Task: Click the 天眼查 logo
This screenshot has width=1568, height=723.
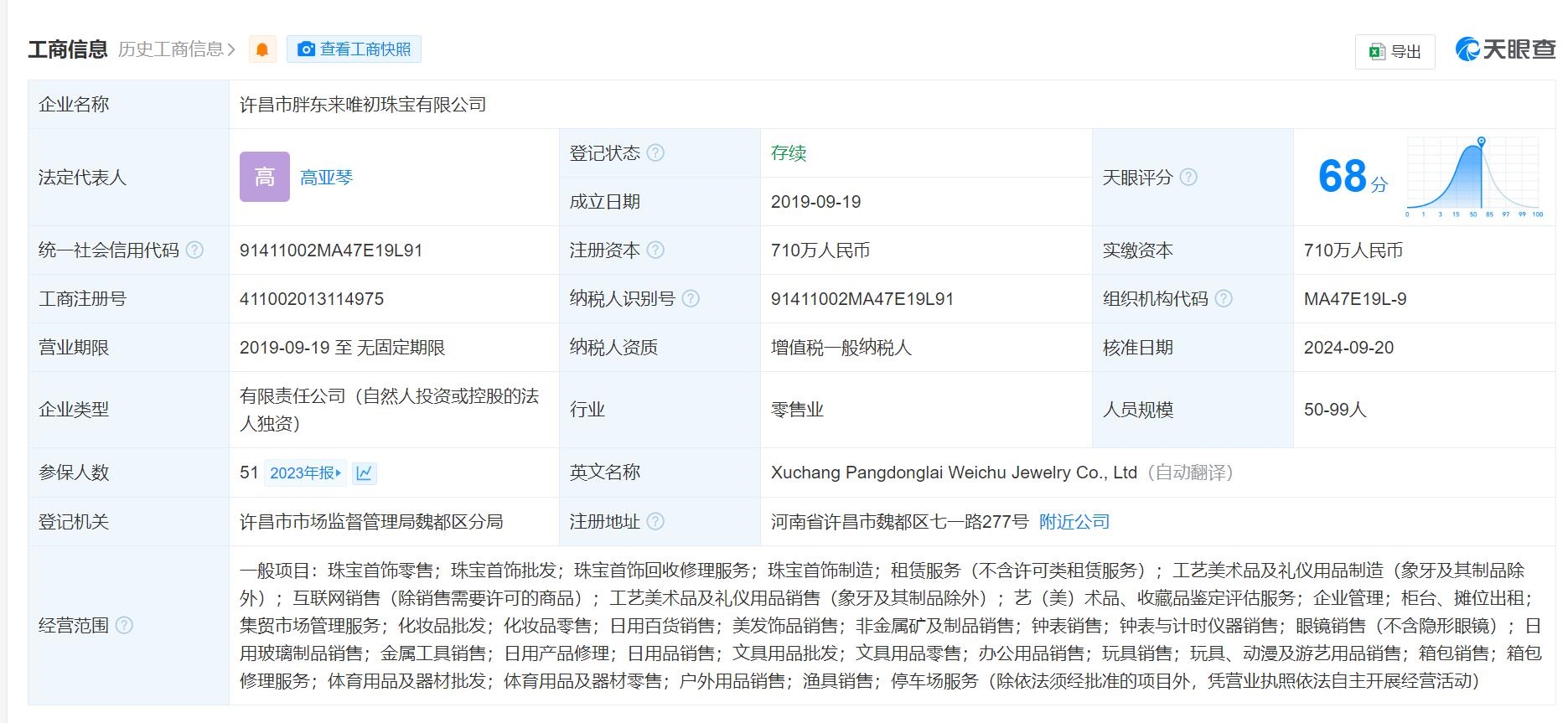Action: [1505, 49]
